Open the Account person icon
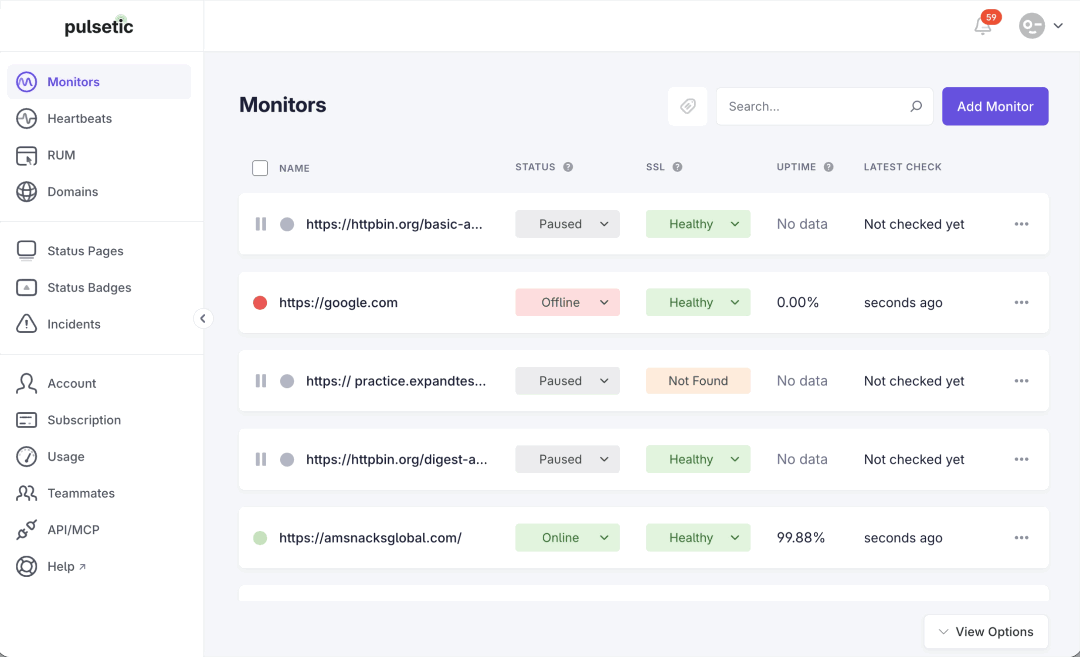 click(x=26, y=383)
